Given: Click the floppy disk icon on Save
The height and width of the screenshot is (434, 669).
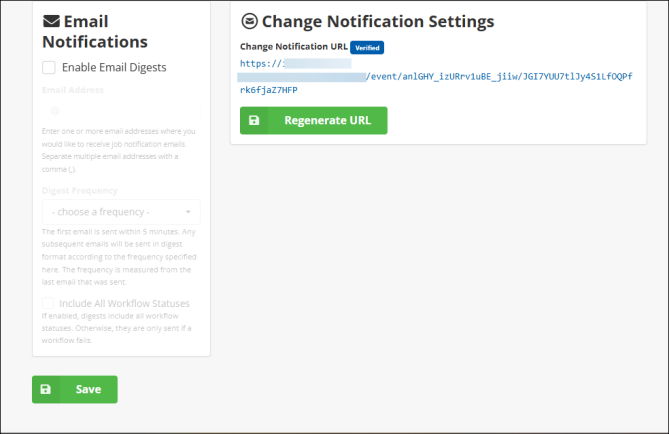Looking at the screenshot, I should (45, 389).
